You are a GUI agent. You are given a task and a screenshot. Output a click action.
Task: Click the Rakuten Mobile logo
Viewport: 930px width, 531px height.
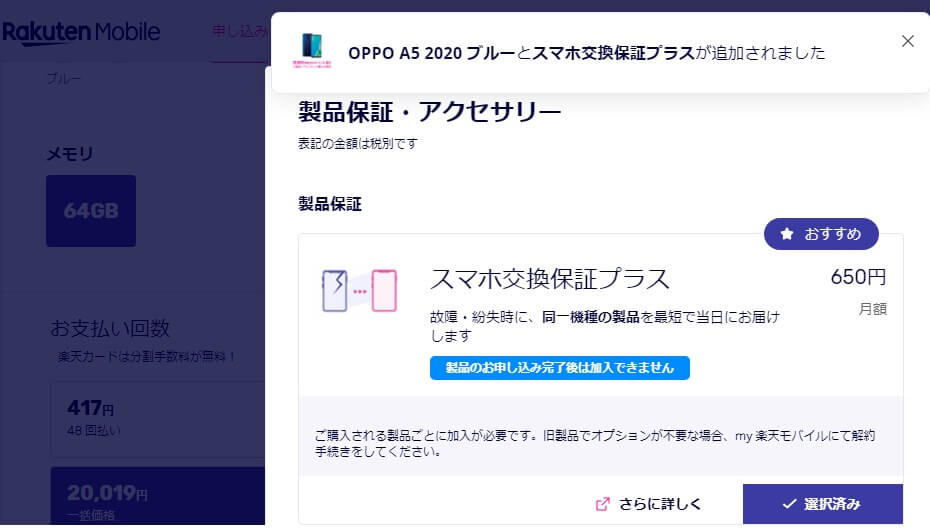click(81, 32)
